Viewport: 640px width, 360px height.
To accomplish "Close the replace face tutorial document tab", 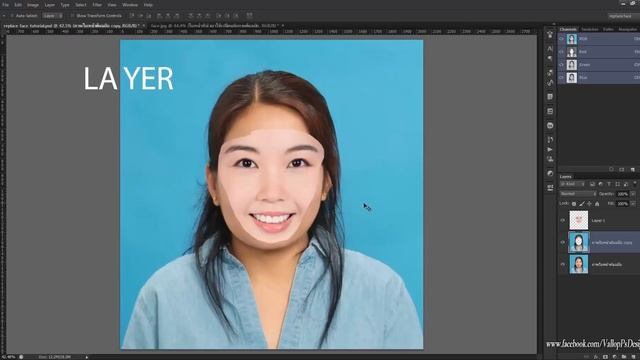I will [x=144, y=26].
